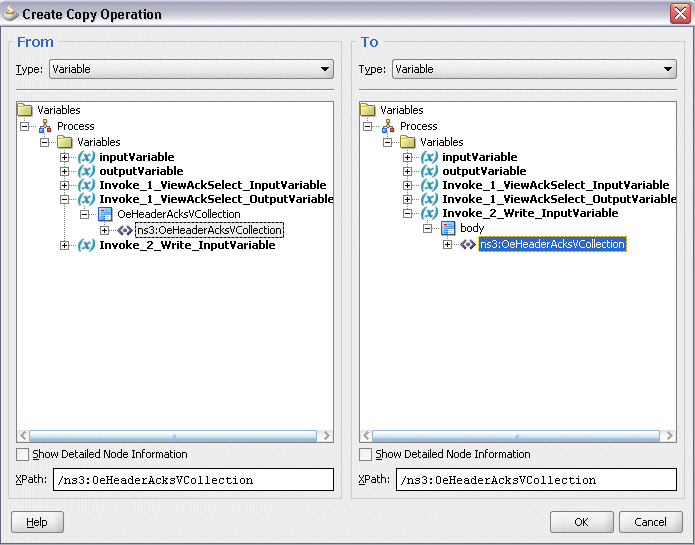Select Process label in To tree

[x=418, y=126]
